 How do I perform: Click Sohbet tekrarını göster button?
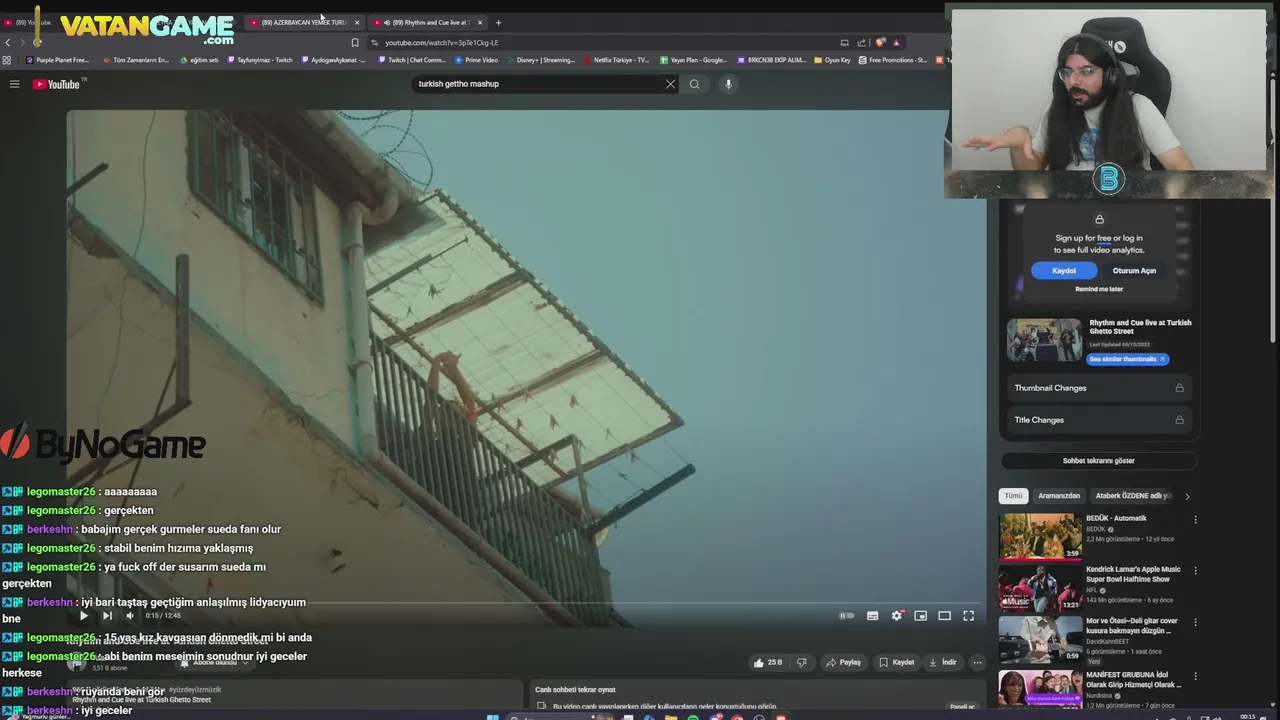pyautogui.click(x=1098, y=461)
